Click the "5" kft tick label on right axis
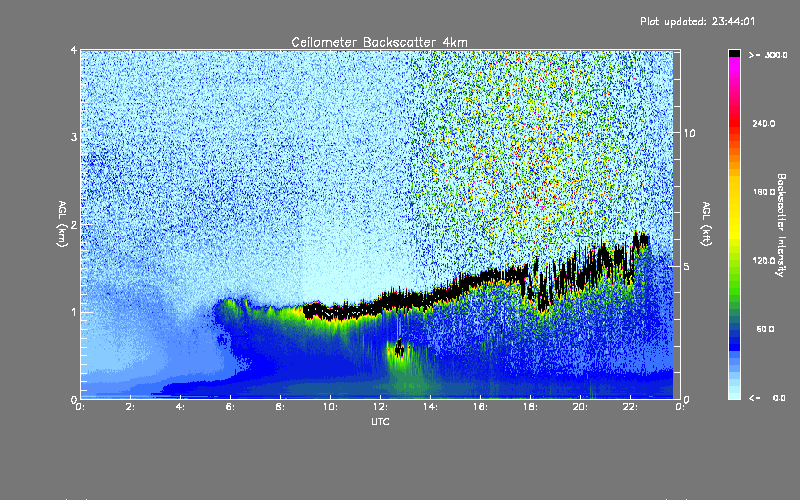800x500 pixels. coord(687,267)
